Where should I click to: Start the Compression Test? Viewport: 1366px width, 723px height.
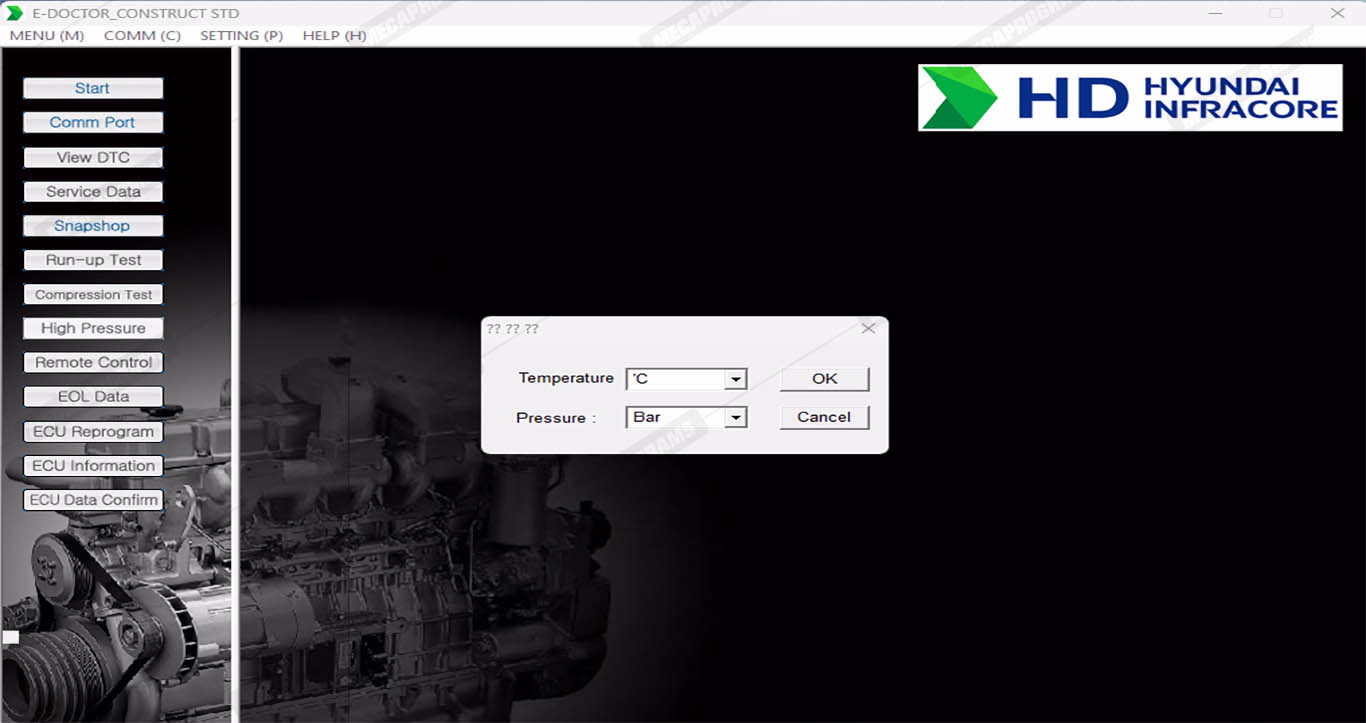(x=92, y=295)
